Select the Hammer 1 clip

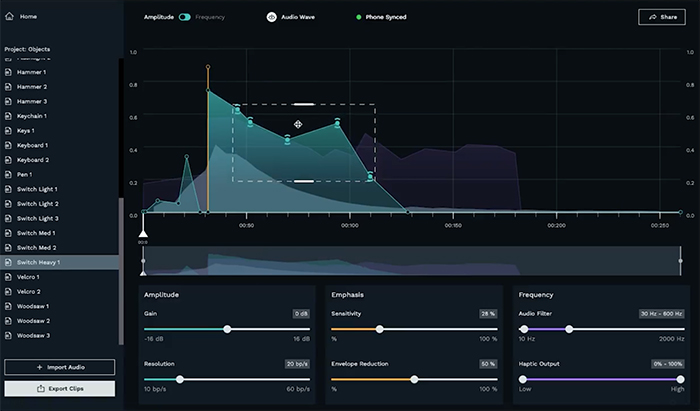31,73
